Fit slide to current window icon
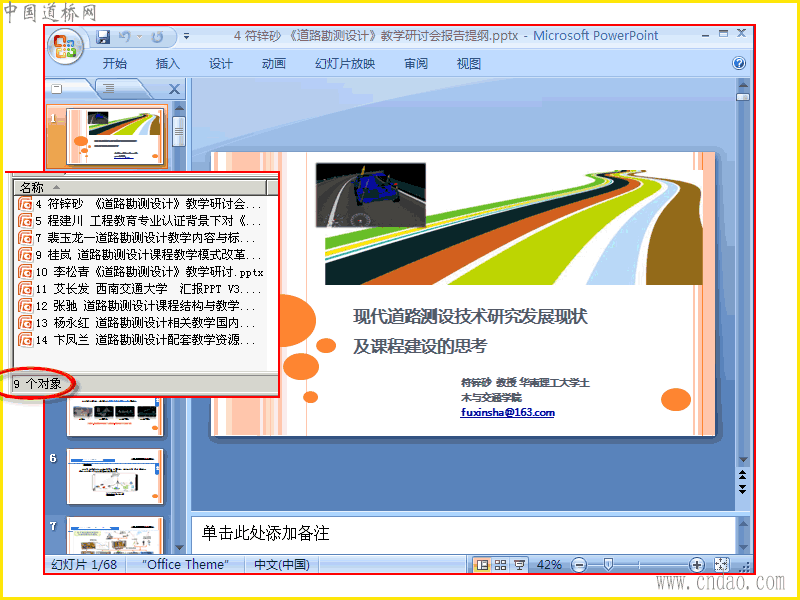The image size is (800, 600). (721, 564)
